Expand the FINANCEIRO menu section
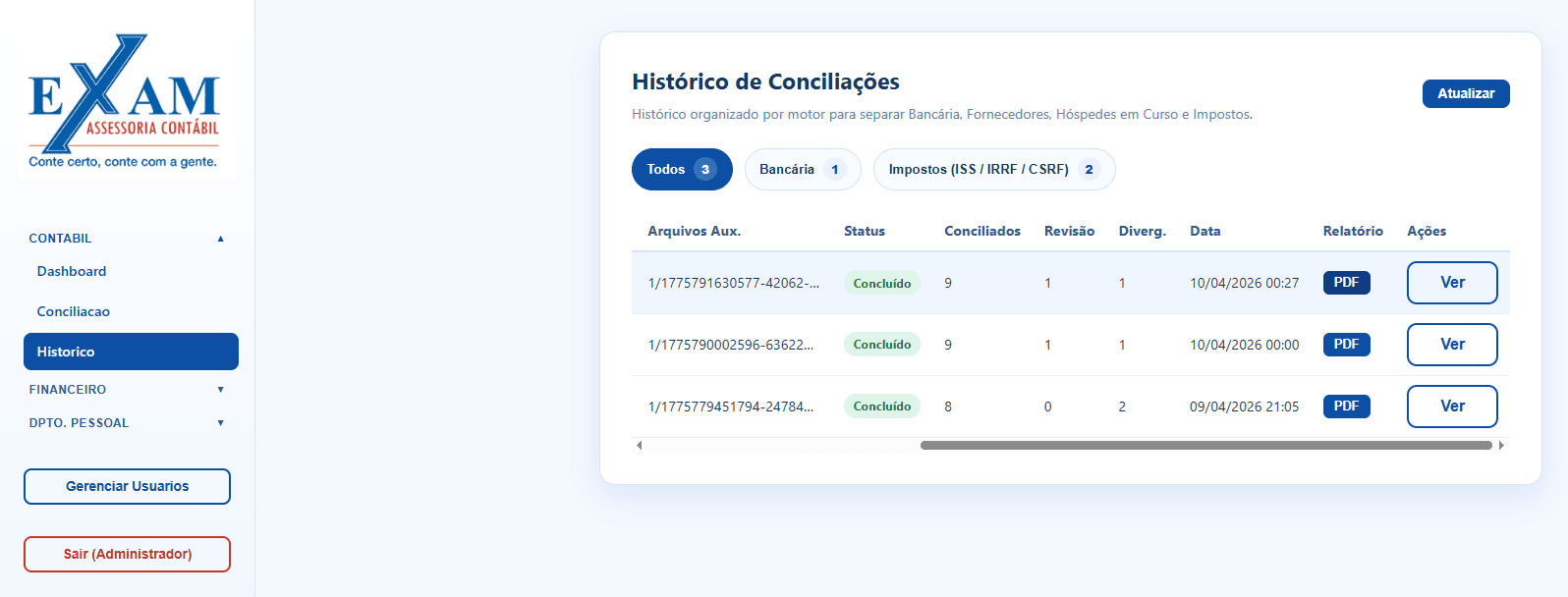This screenshot has height=597, width=1568. [x=127, y=390]
